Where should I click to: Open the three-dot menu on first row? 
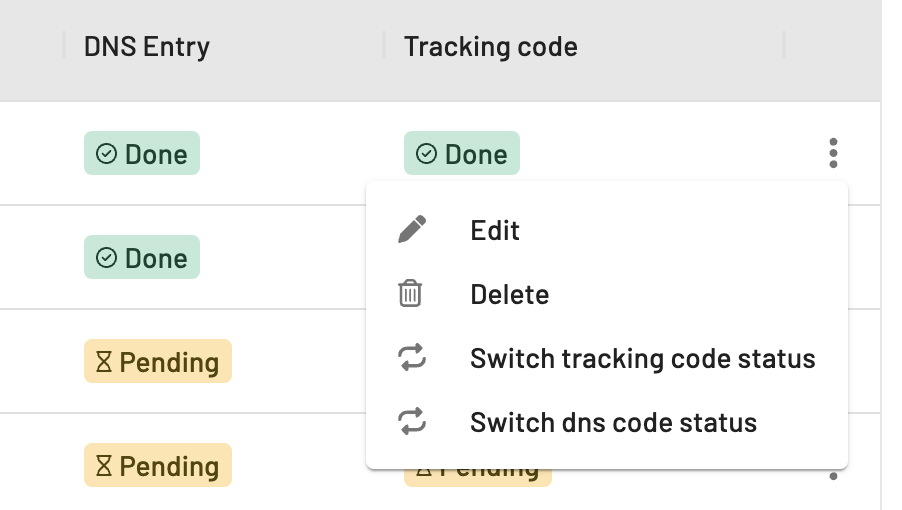[x=833, y=153]
